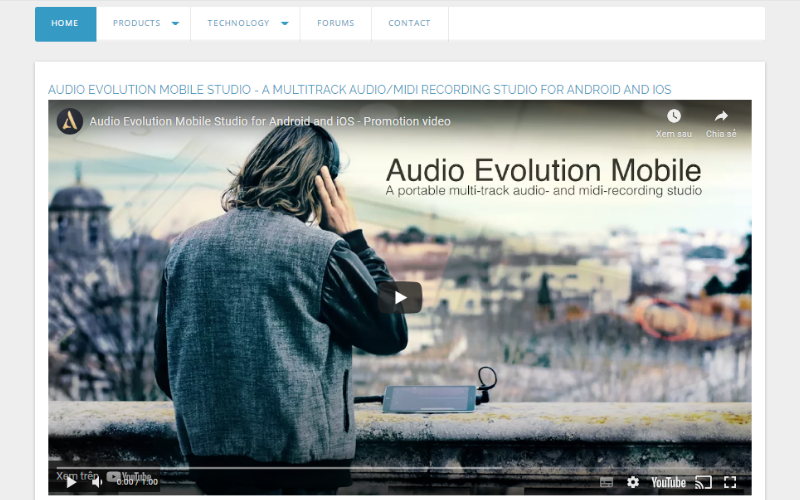Click the channel avatar logo in video

tap(70, 121)
